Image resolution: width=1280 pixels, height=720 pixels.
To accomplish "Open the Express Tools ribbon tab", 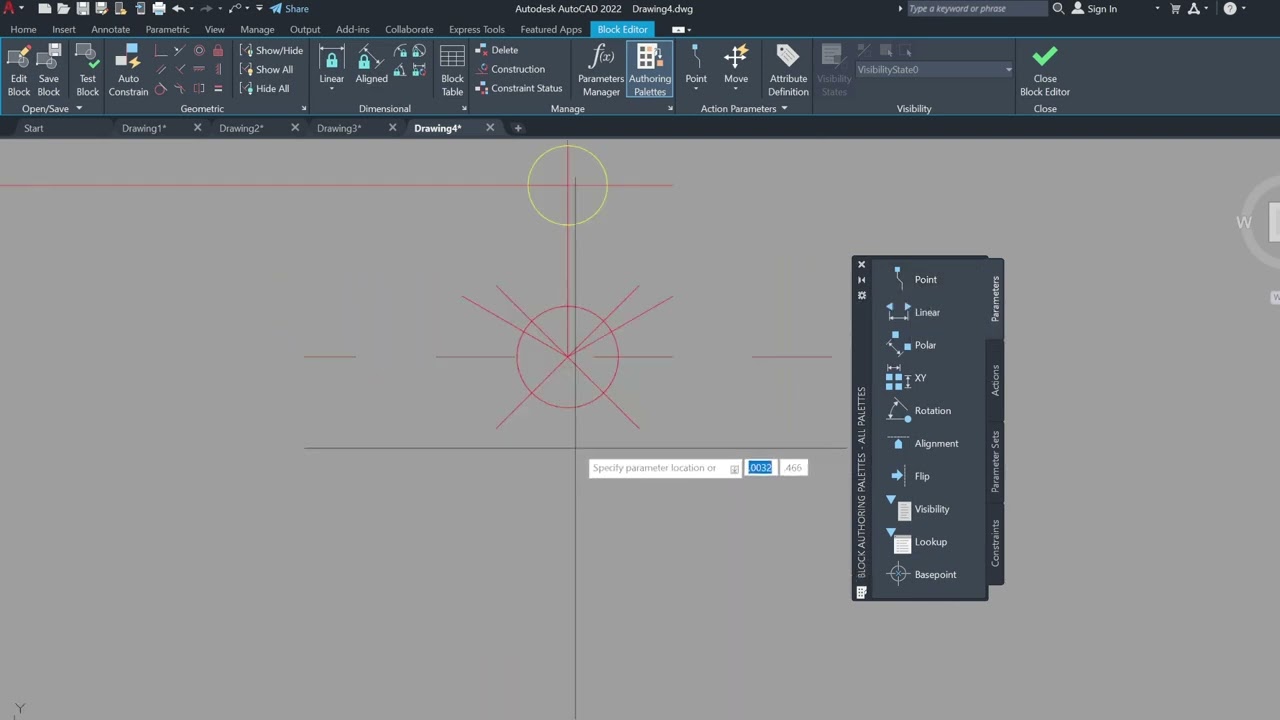I will point(476,29).
